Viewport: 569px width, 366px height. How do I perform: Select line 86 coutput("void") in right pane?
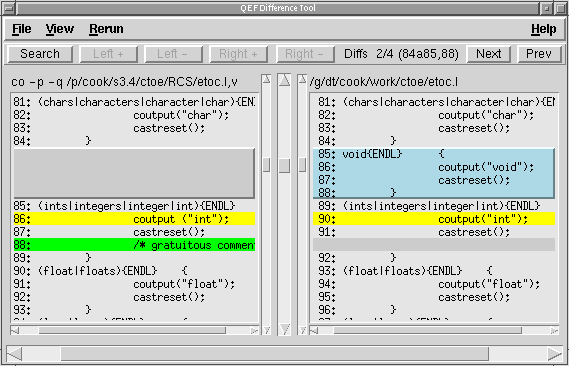[434, 167]
